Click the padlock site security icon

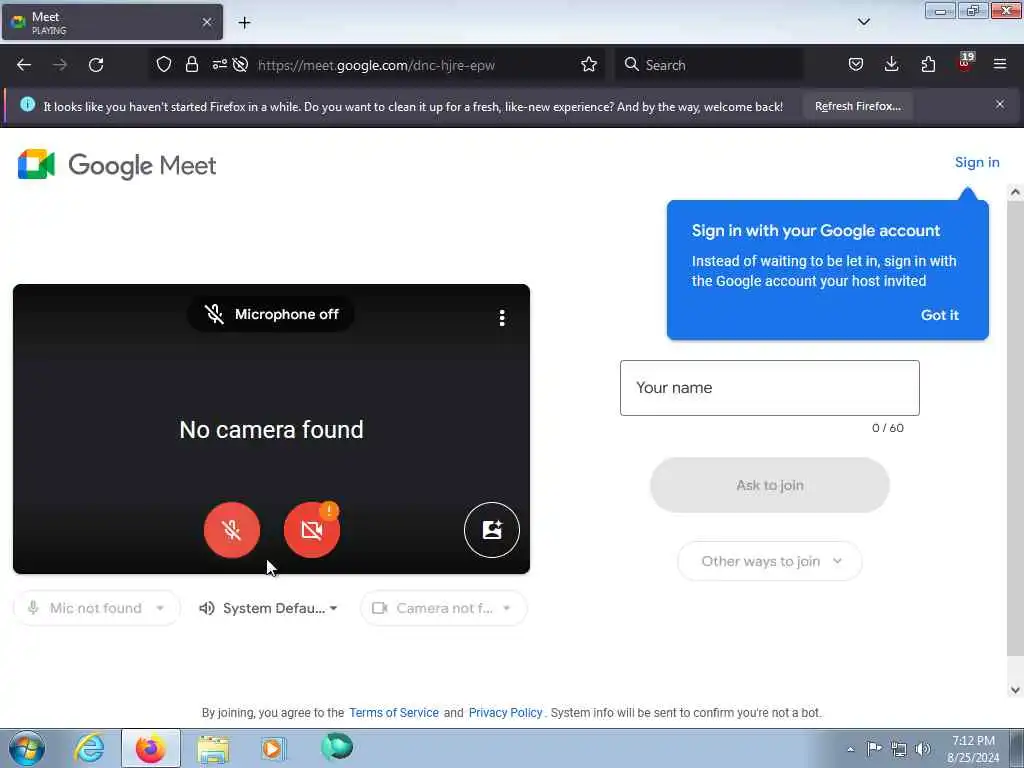[x=191, y=64]
